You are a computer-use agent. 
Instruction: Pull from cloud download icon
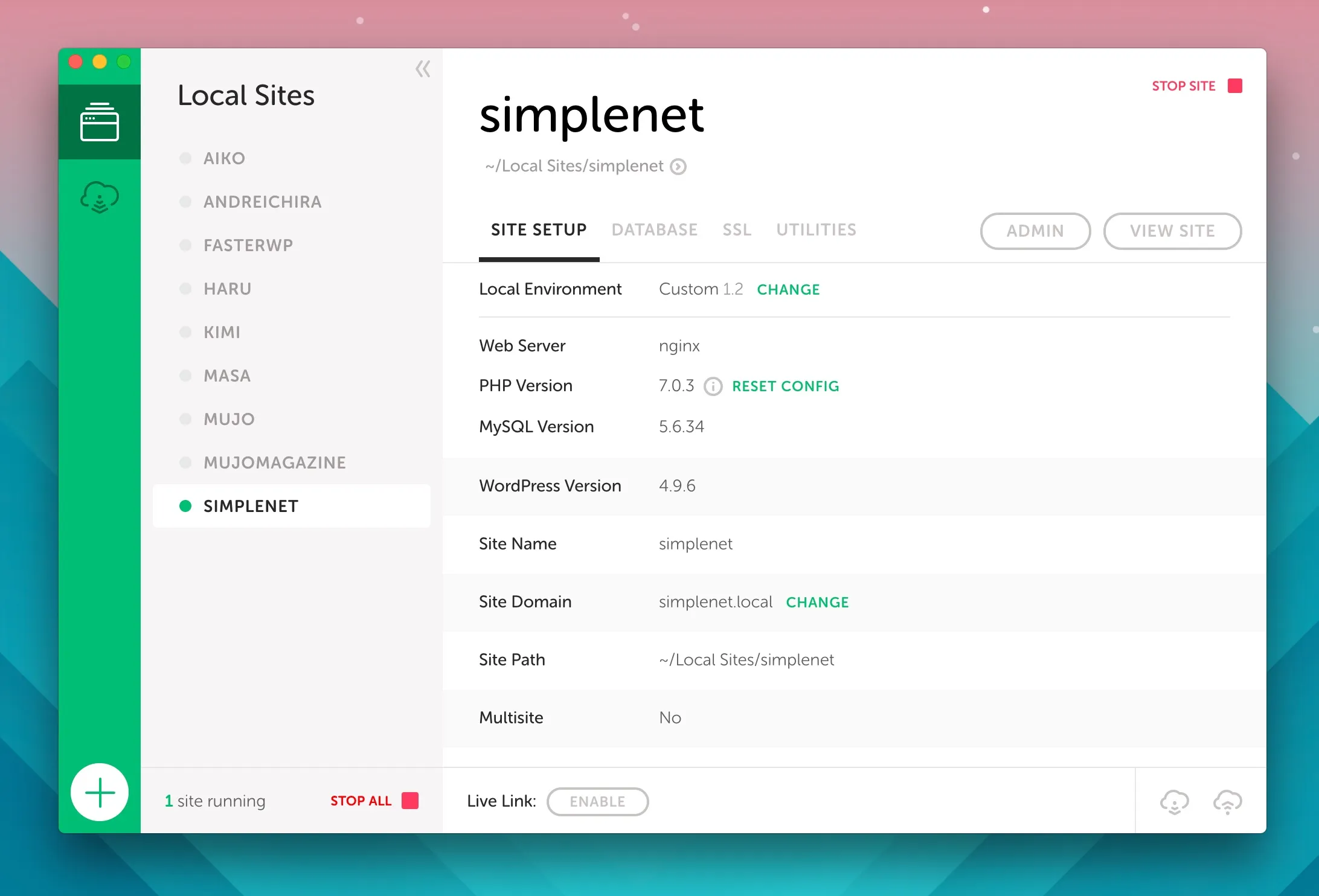click(1174, 802)
